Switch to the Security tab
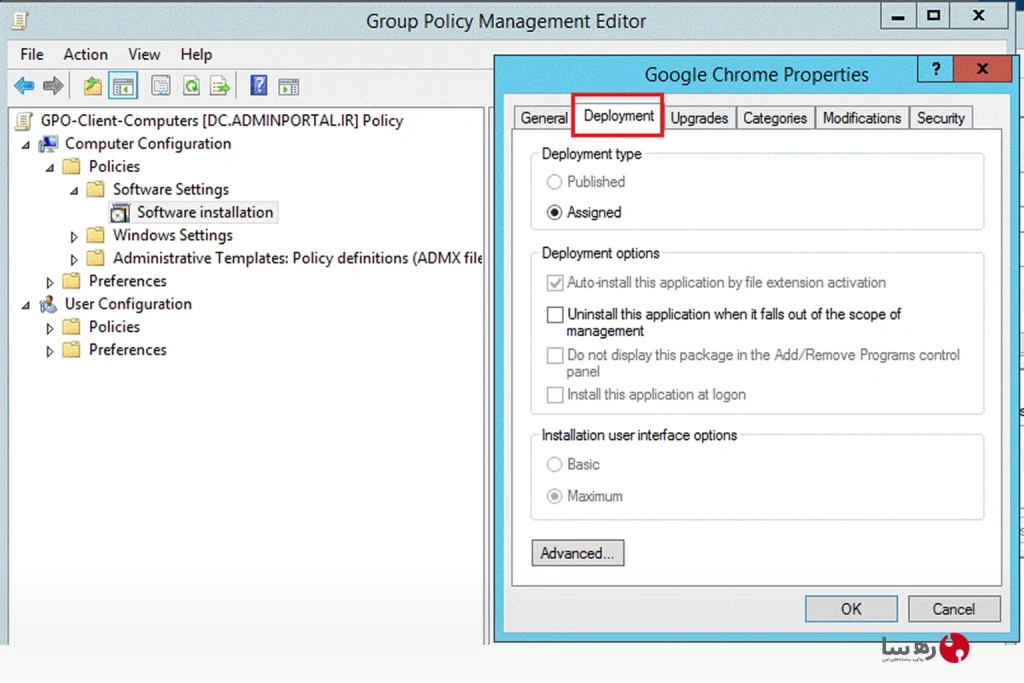 [x=940, y=118]
